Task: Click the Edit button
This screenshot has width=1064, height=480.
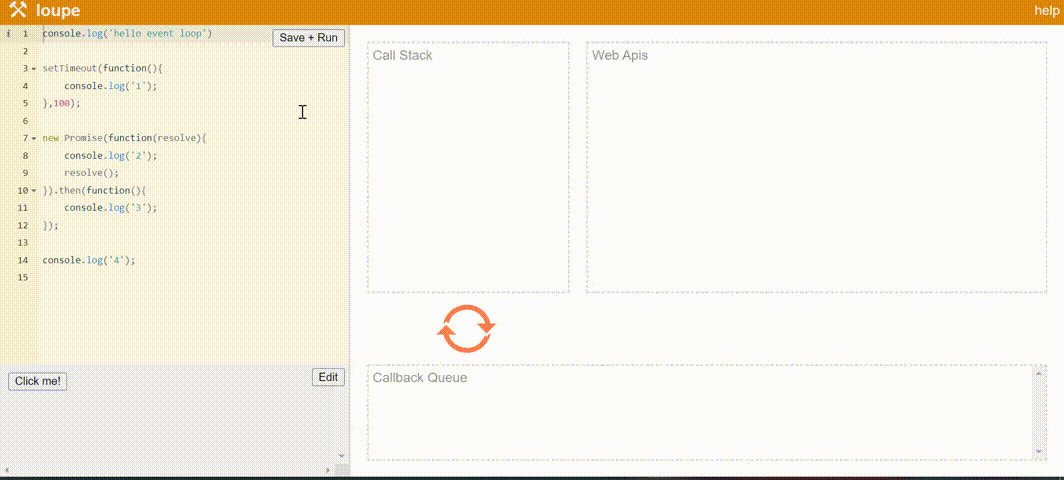Action: 328,377
